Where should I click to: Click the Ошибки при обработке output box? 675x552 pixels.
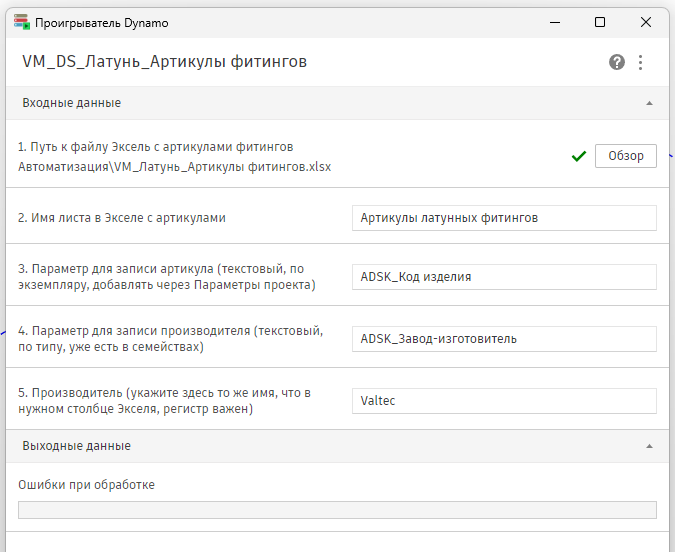click(x=337, y=510)
